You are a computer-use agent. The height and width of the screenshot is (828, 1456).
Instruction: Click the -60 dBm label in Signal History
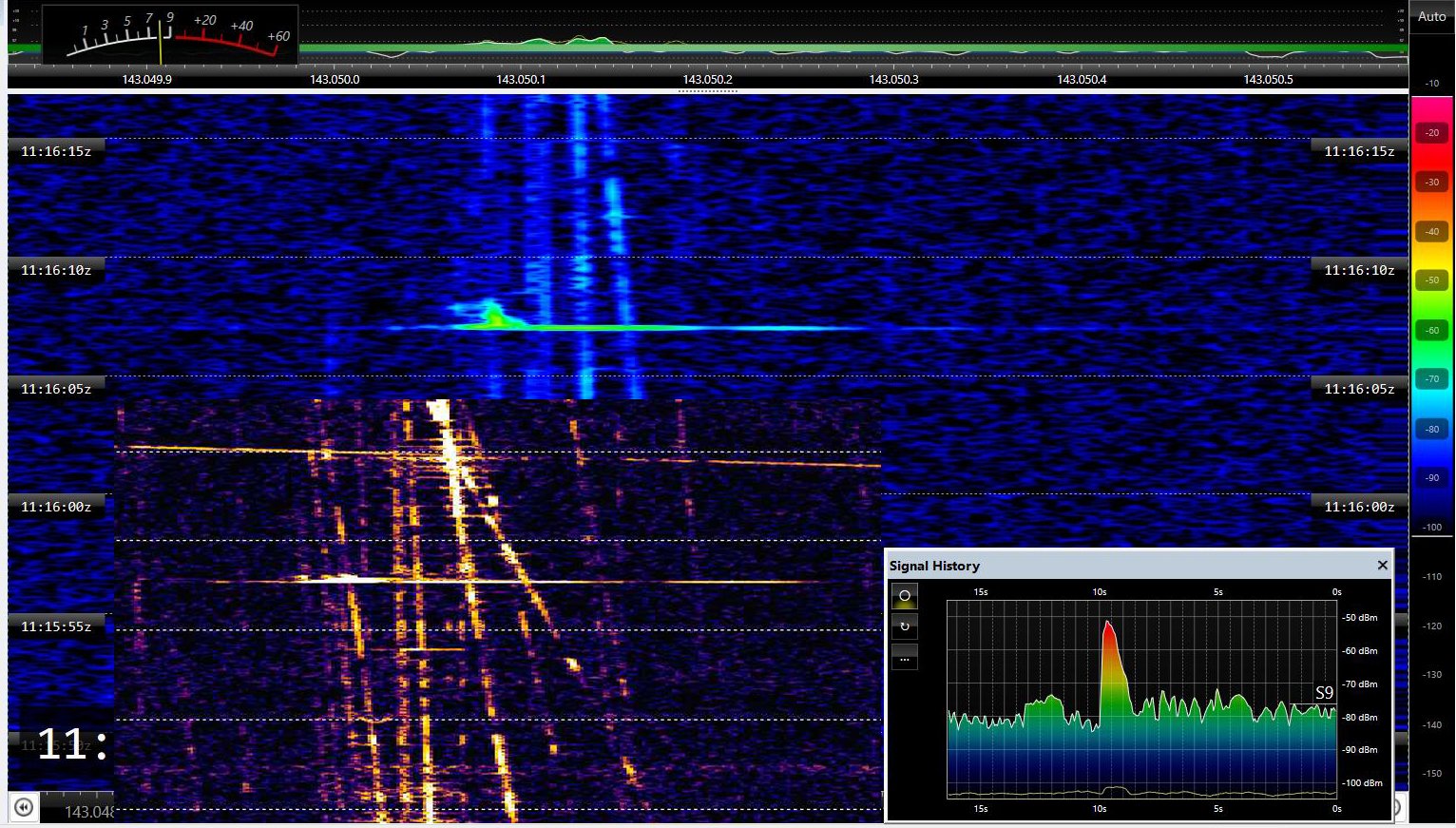1360,651
